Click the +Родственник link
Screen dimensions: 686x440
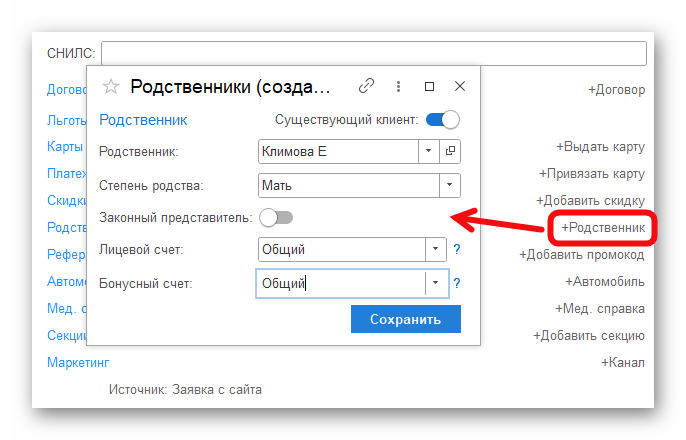(x=603, y=229)
